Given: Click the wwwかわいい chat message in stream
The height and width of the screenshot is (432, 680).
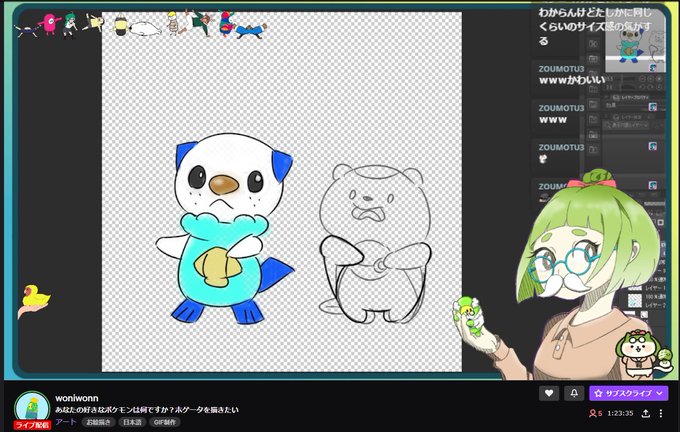Looking at the screenshot, I should coord(572,80).
